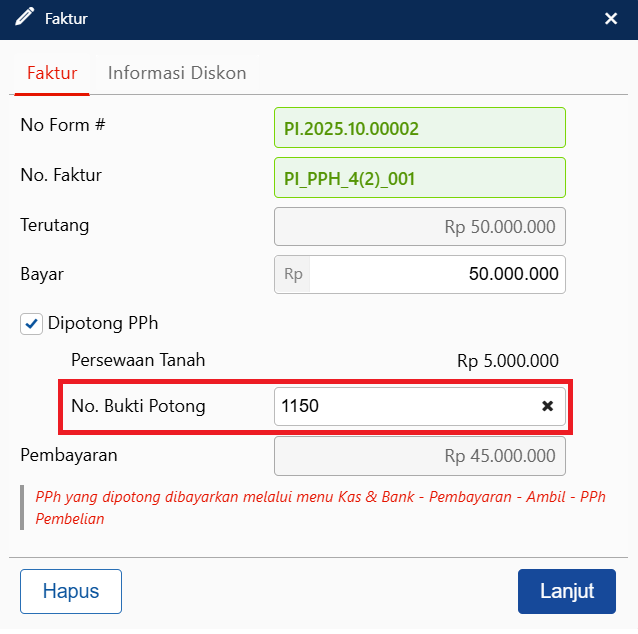Close the Faktur dialog
Viewport: 638px width, 634px height.
pyautogui.click(x=611, y=18)
